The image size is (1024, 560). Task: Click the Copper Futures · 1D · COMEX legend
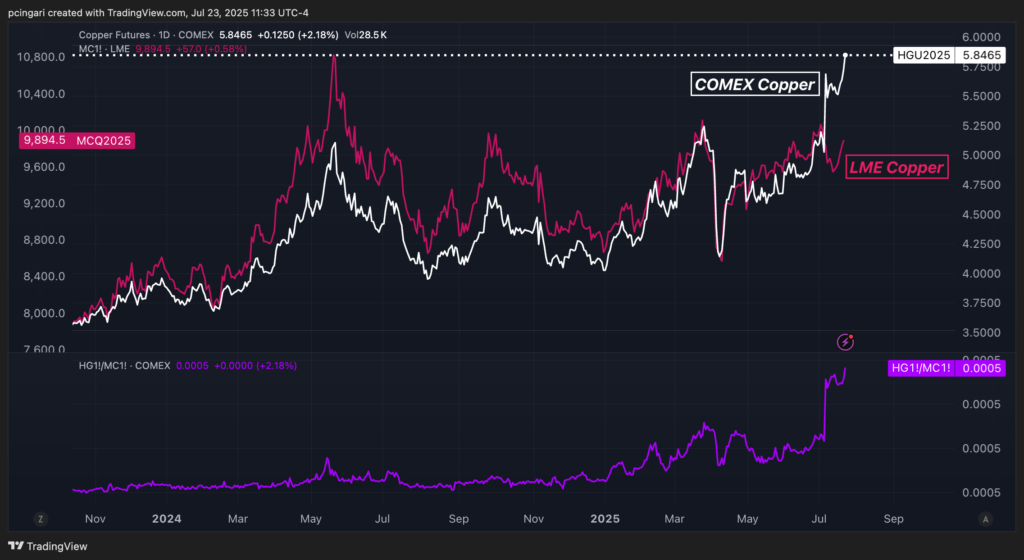coord(146,35)
